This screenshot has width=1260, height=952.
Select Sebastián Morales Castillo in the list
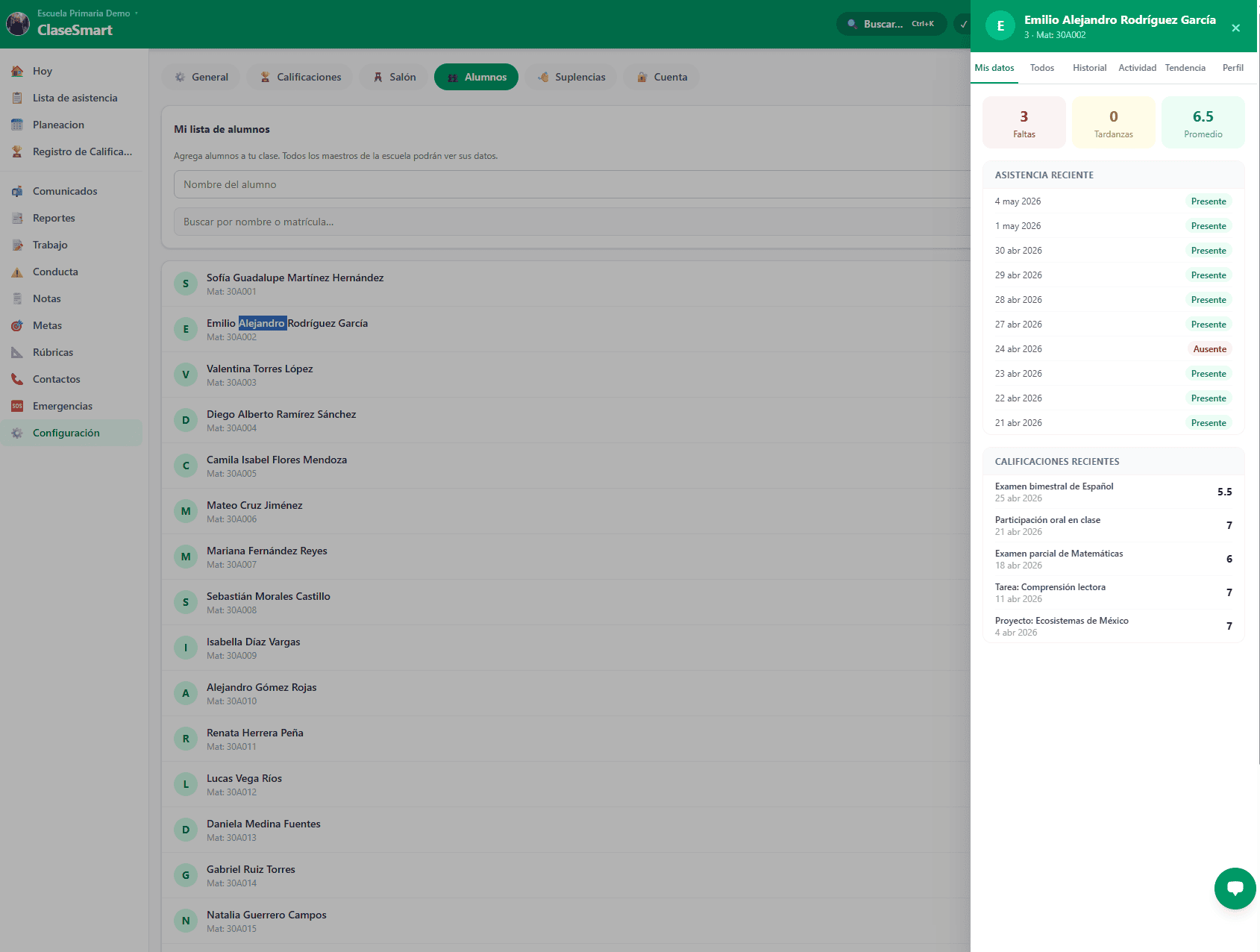click(x=566, y=602)
